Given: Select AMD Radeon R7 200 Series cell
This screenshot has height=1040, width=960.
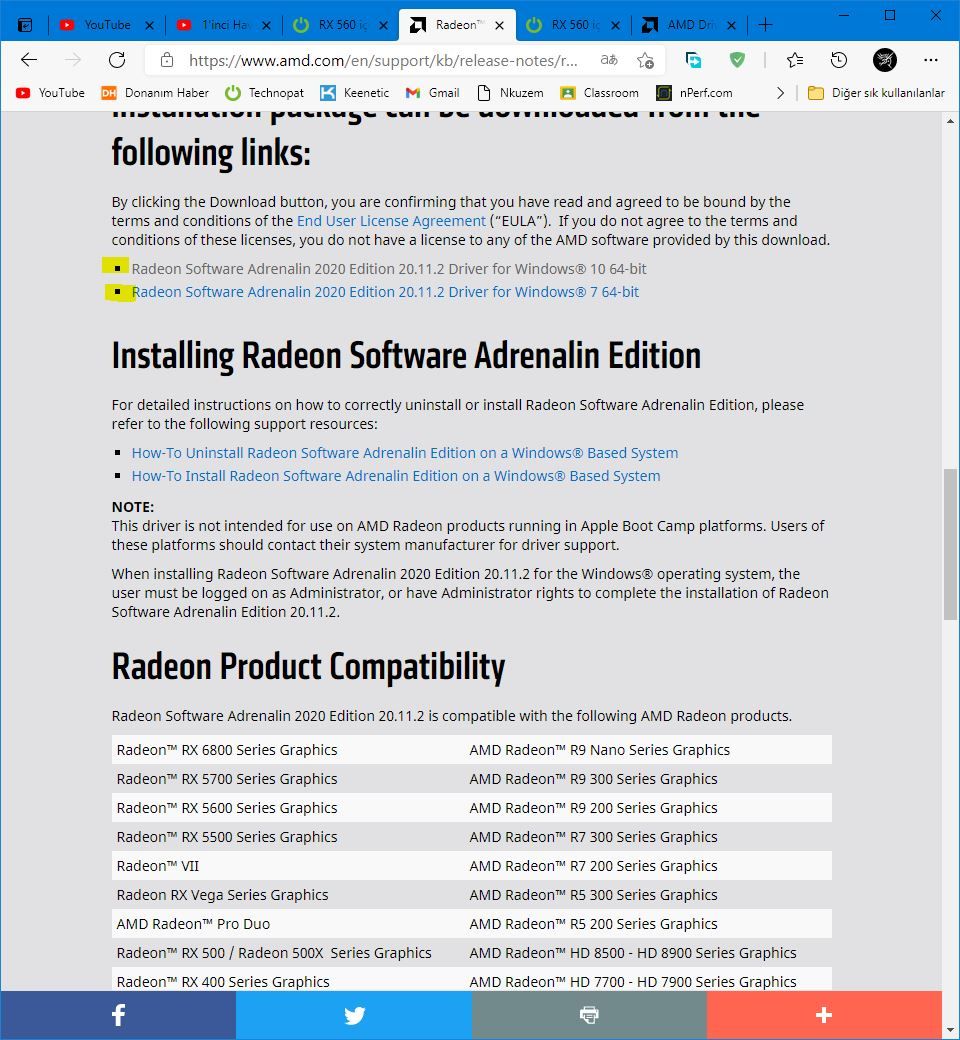Looking at the screenshot, I should [648, 866].
